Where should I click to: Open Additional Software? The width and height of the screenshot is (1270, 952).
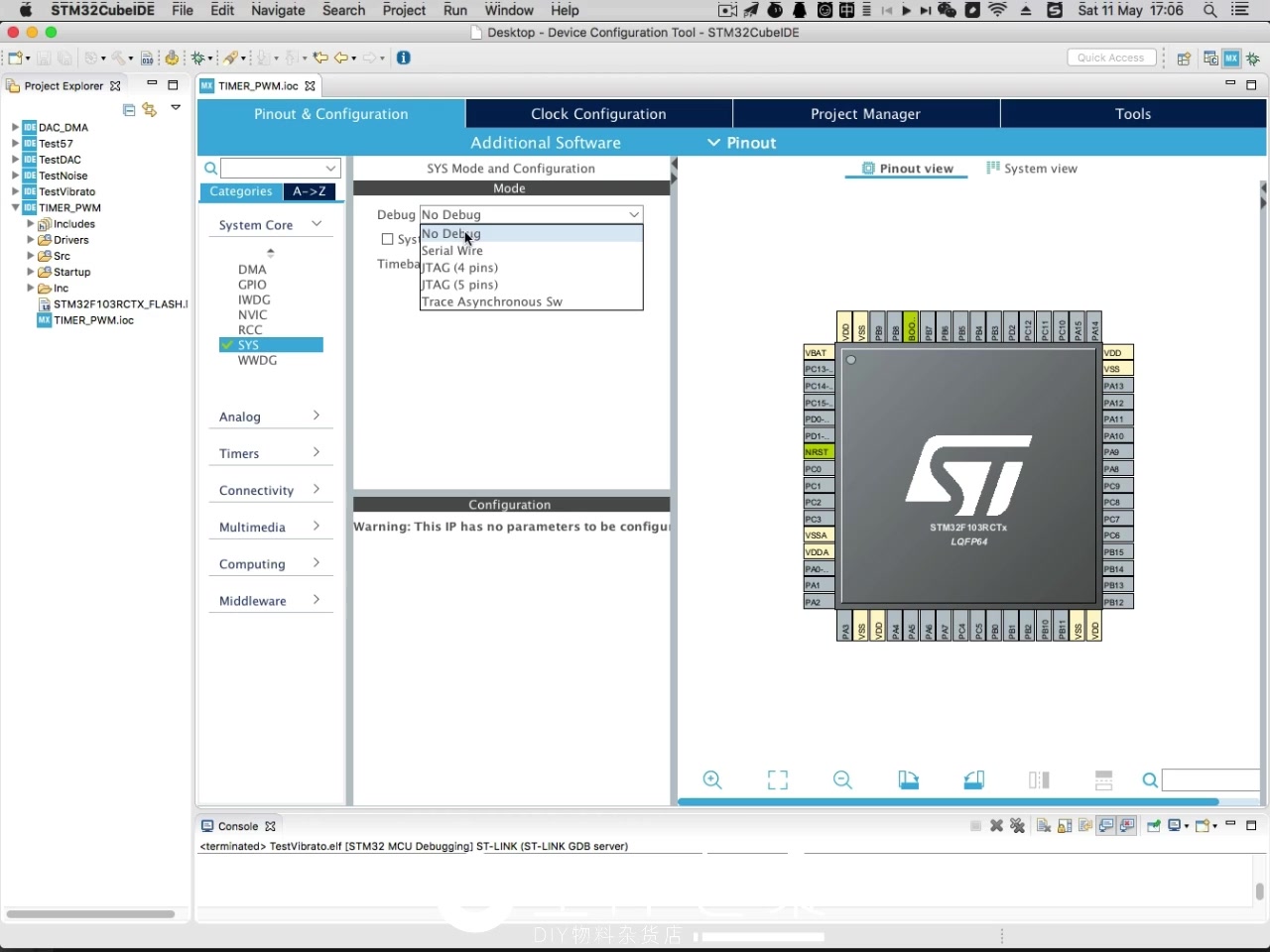click(x=546, y=143)
